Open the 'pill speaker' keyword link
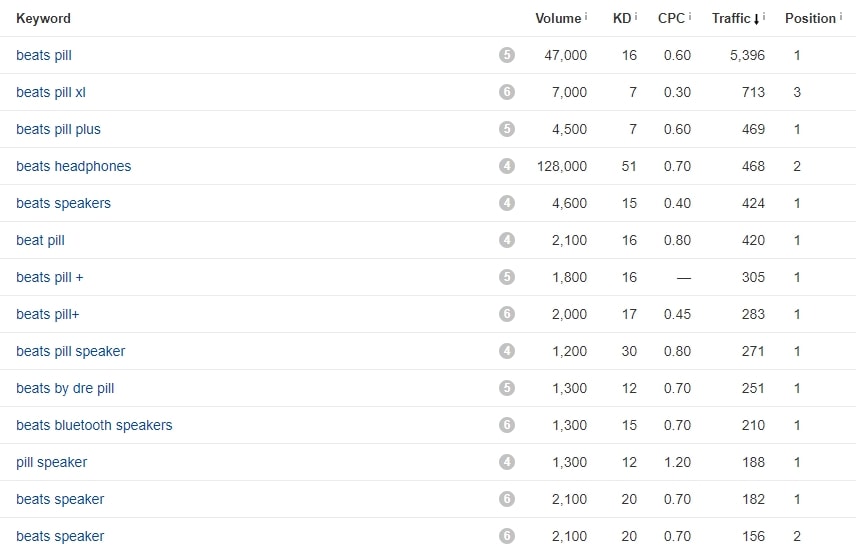The image size is (856, 551). click(x=51, y=463)
